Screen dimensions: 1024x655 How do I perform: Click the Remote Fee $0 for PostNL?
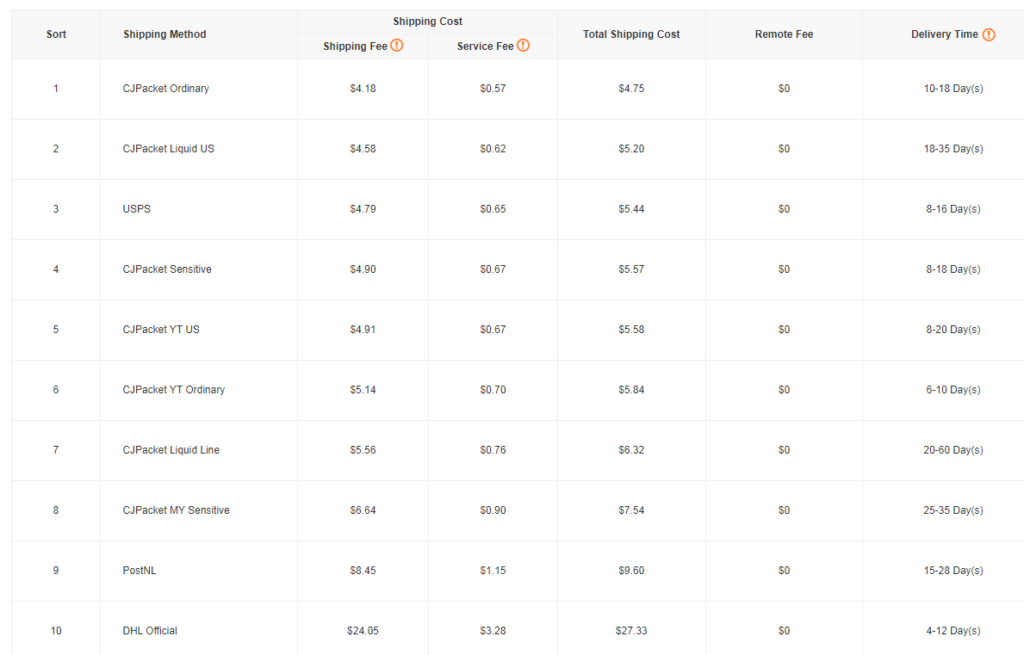tap(784, 571)
